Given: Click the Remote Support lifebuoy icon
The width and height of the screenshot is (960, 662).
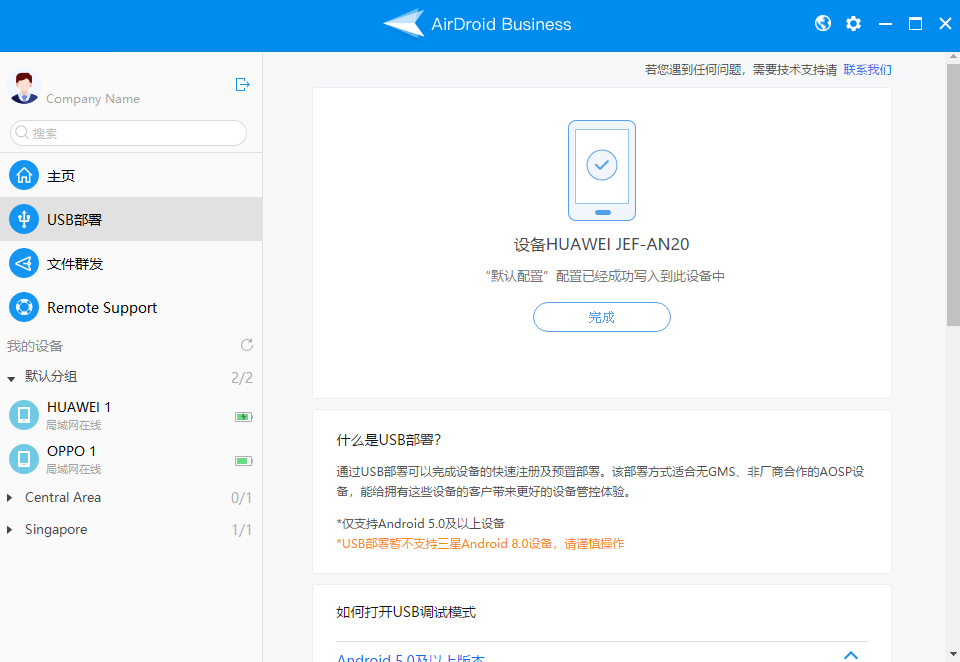Looking at the screenshot, I should pyautogui.click(x=24, y=307).
